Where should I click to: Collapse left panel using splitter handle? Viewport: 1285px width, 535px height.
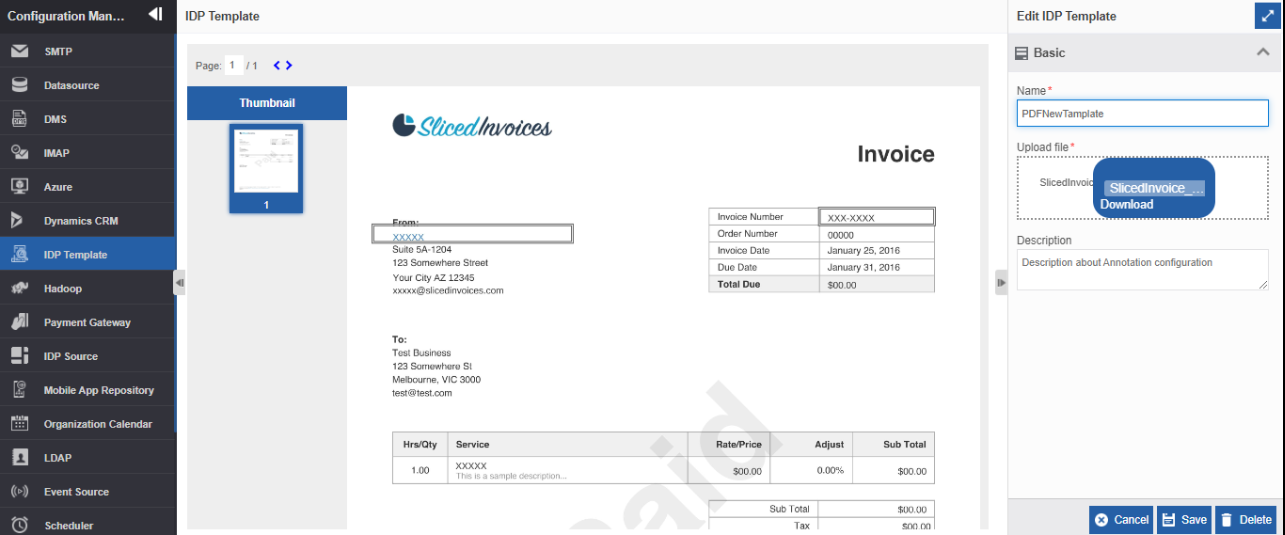coord(180,283)
